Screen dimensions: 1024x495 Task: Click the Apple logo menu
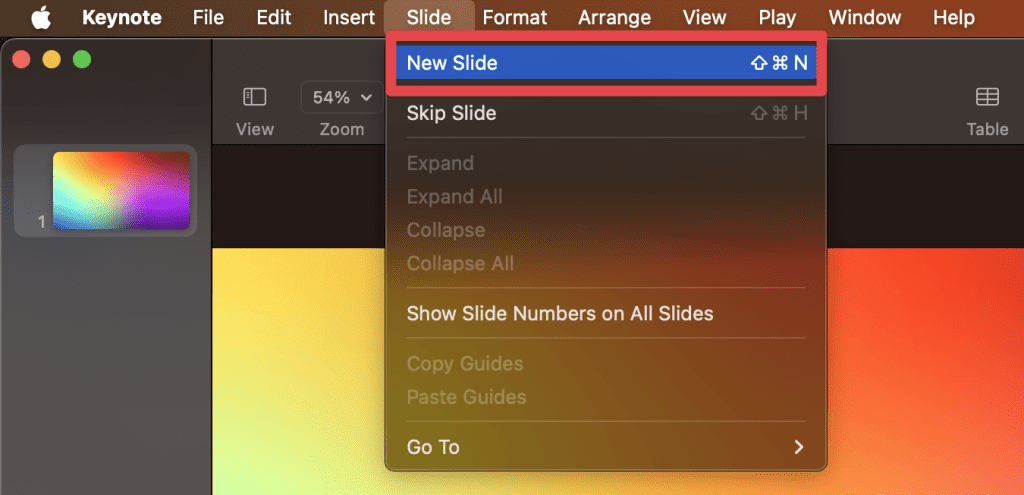coord(41,17)
